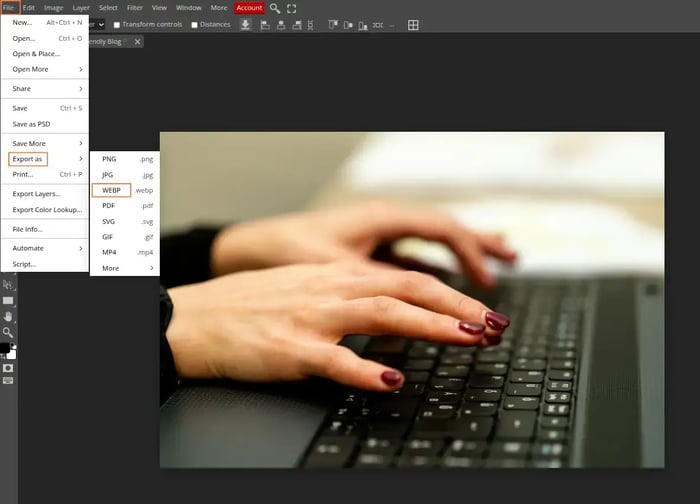700x504 pixels.
Task: Enable the Distances checkbox
Action: 194,24
